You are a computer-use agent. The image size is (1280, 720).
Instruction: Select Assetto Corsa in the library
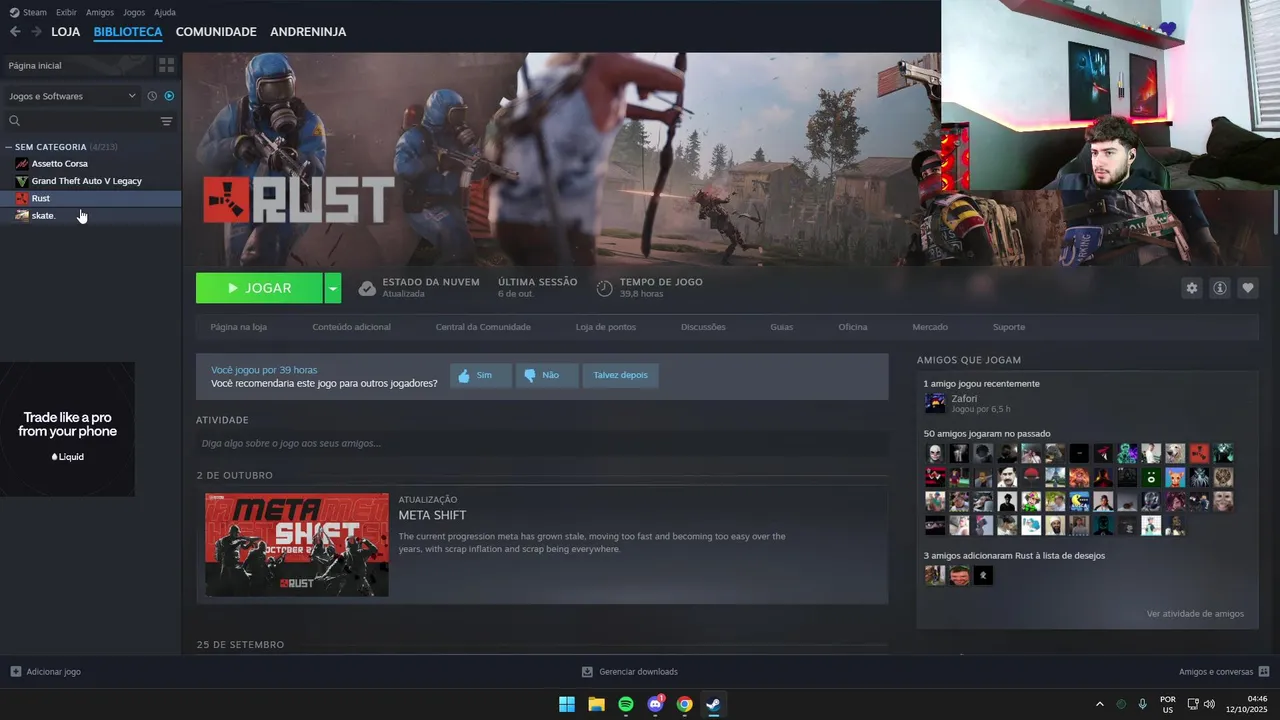tap(59, 163)
